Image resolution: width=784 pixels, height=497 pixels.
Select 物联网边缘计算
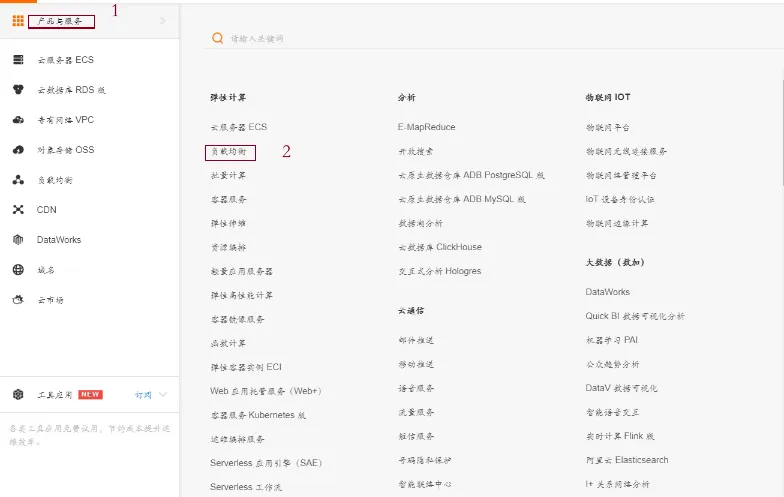tap(617, 223)
